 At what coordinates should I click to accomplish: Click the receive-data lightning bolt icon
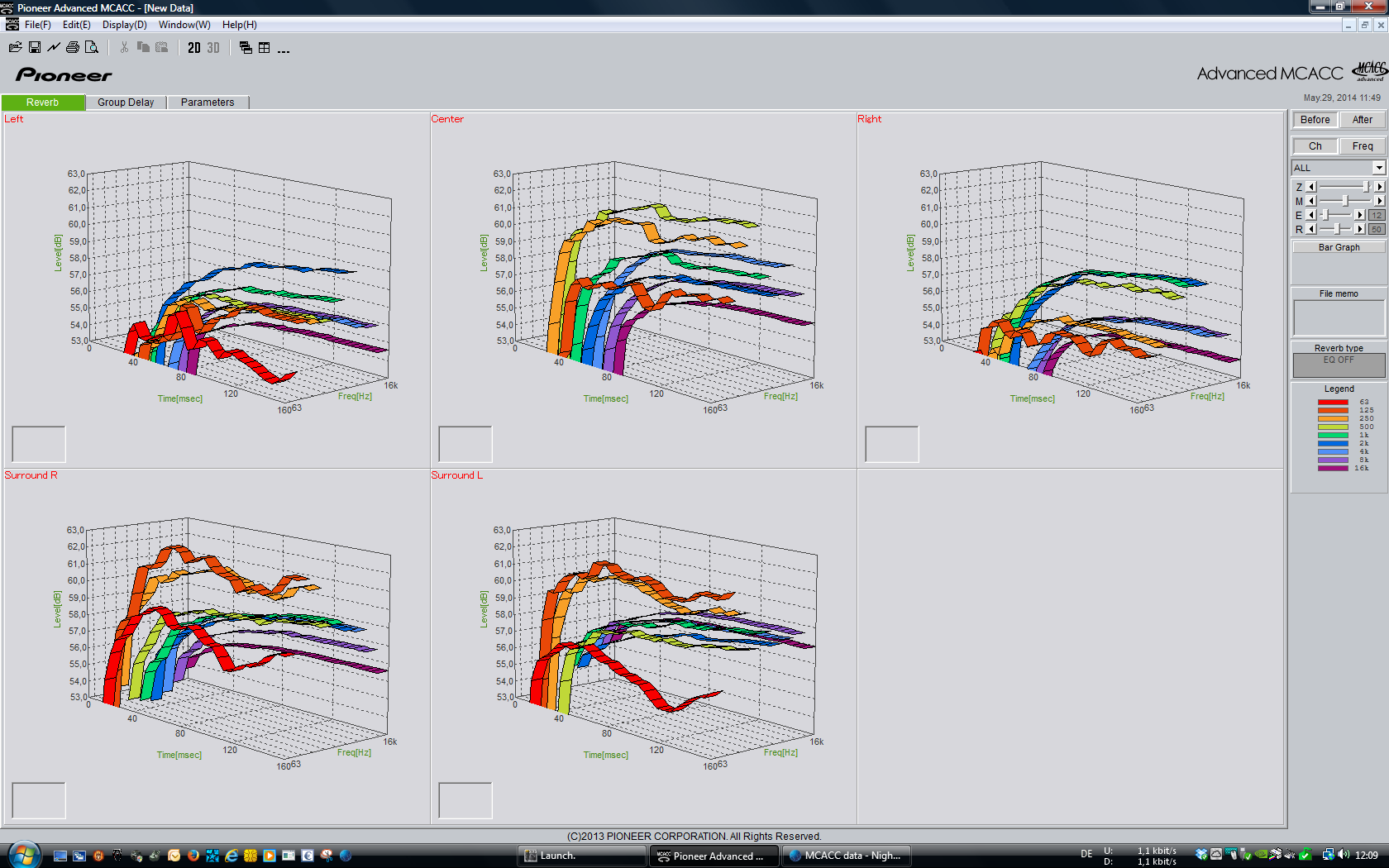[x=54, y=48]
